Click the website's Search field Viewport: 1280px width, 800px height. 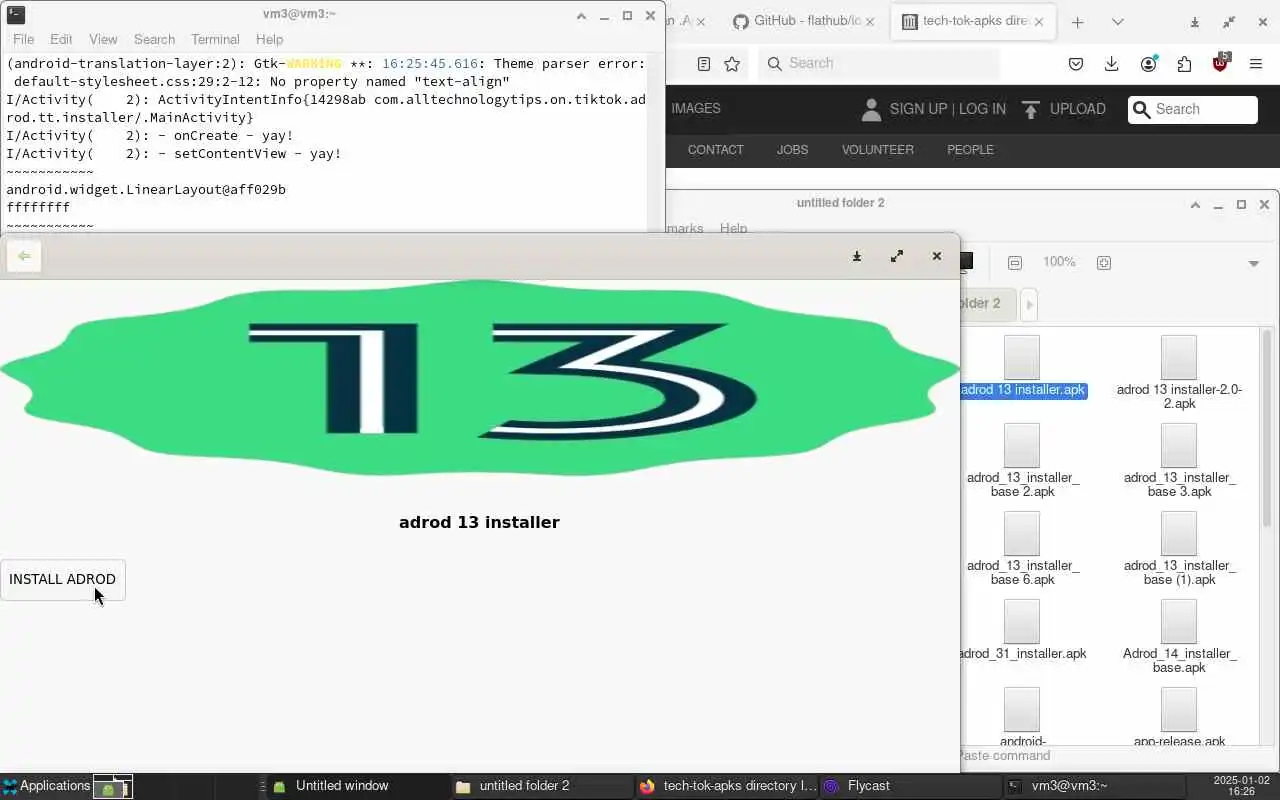coord(1193,109)
